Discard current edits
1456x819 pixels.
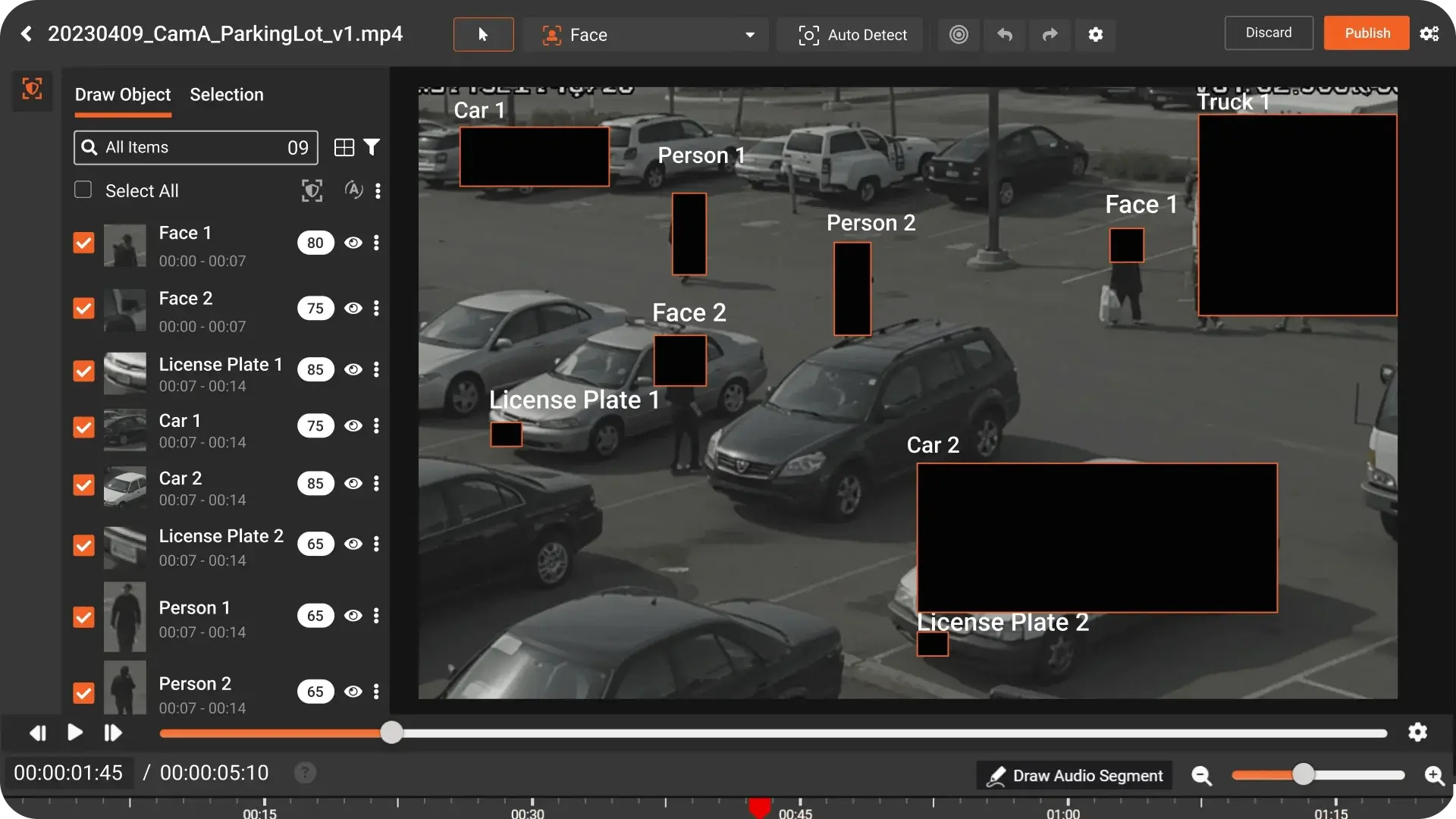pyautogui.click(x=1269, y=33)
